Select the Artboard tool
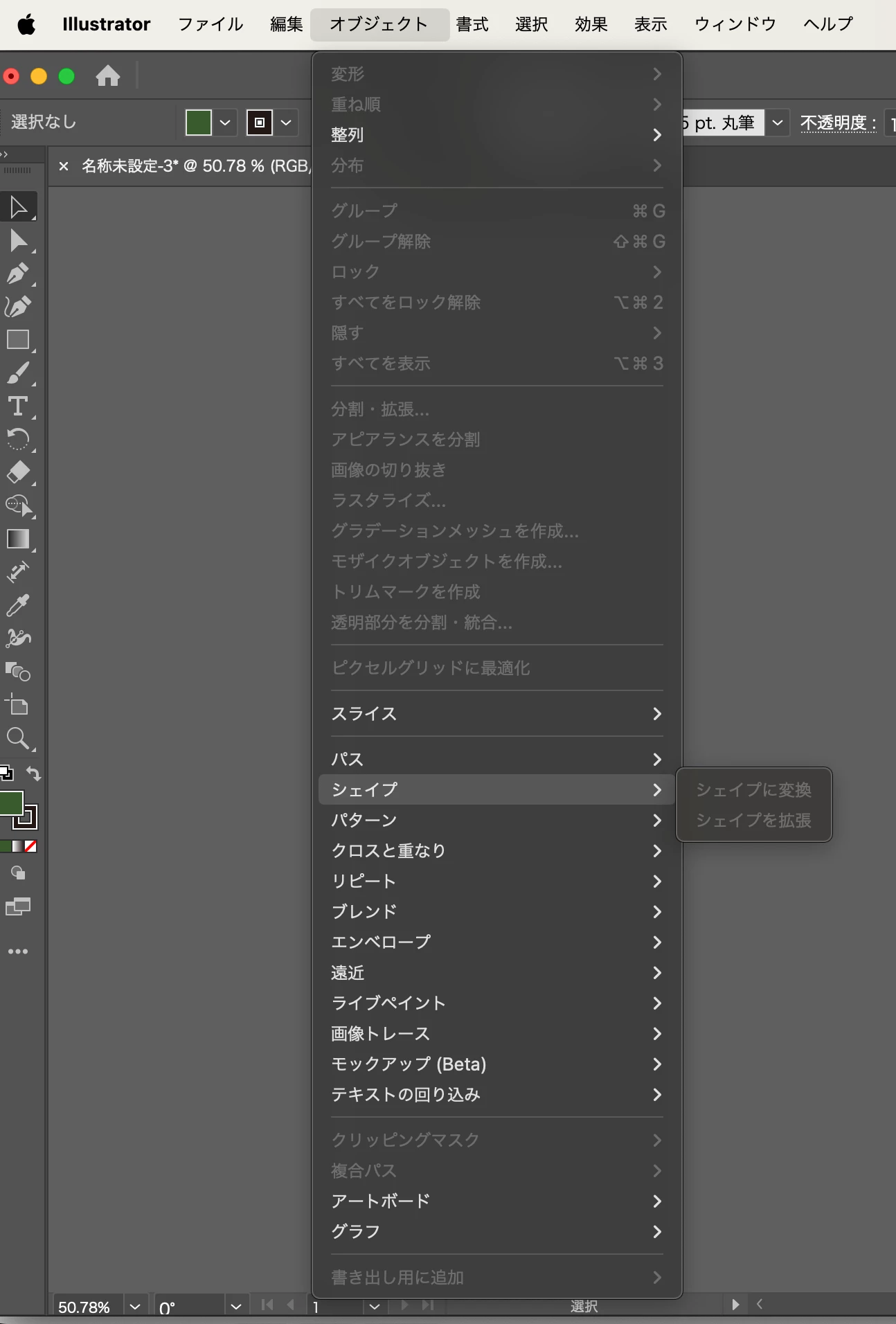This screenshot has height=1324, width=896. coord(18,705)
